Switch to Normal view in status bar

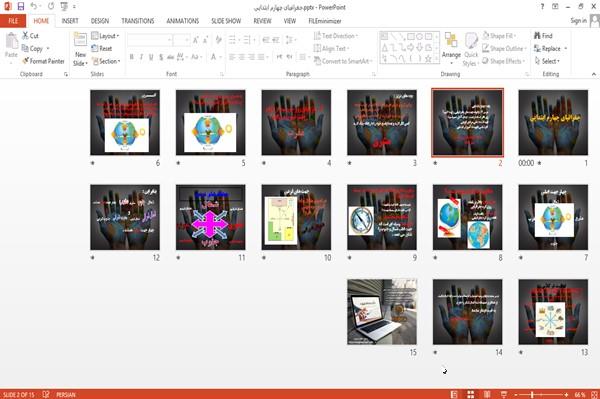(454, 394)
